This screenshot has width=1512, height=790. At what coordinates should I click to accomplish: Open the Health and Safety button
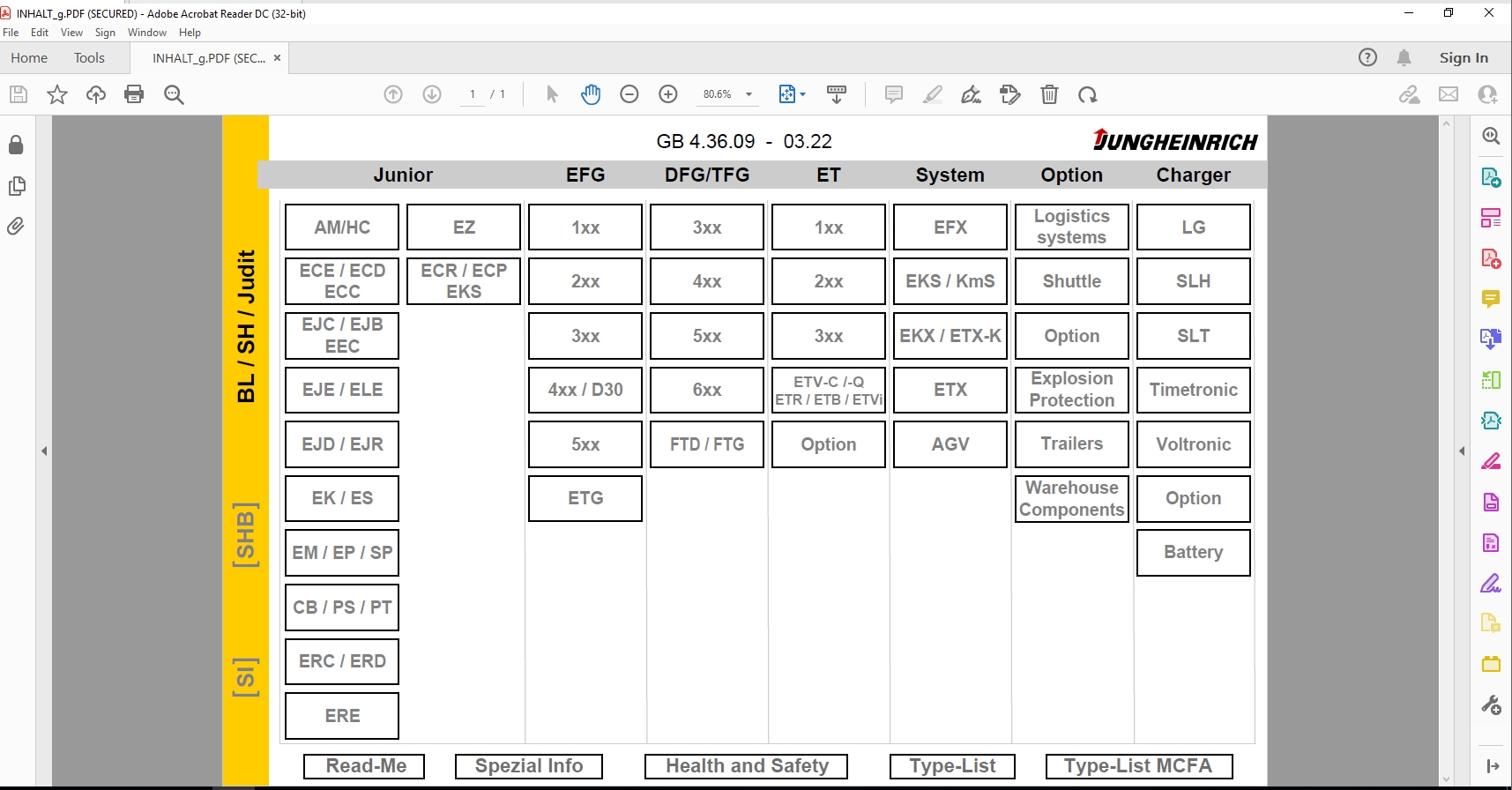[x=746, y=766]
